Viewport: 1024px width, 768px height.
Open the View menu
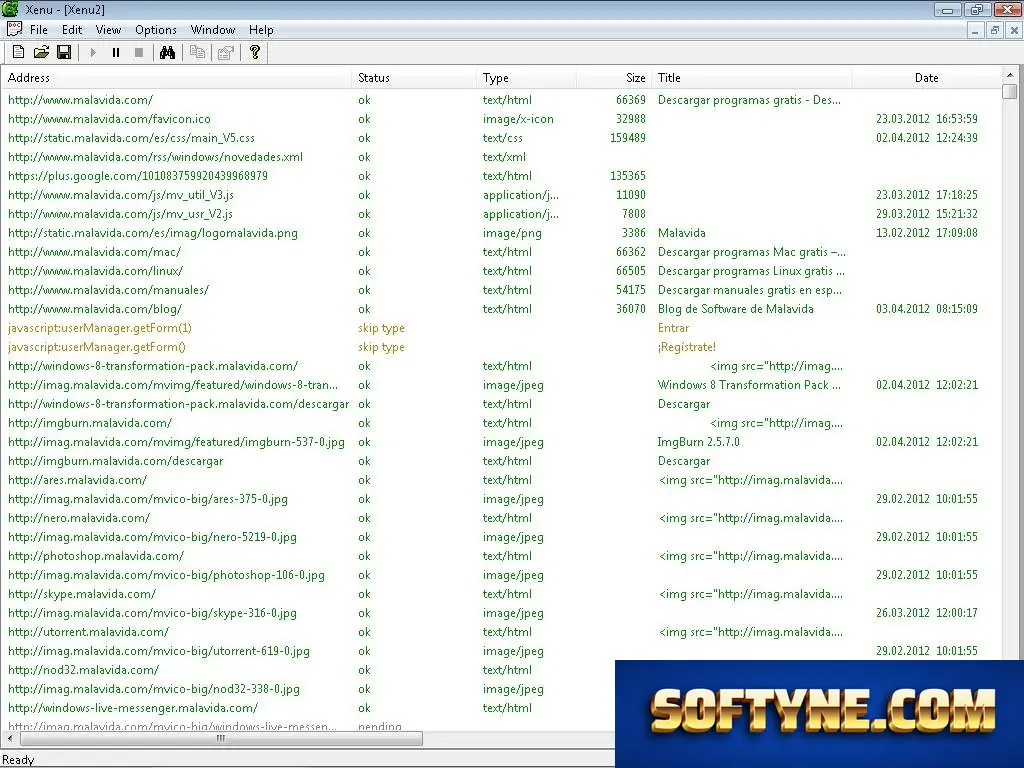(x=108, y=30)
